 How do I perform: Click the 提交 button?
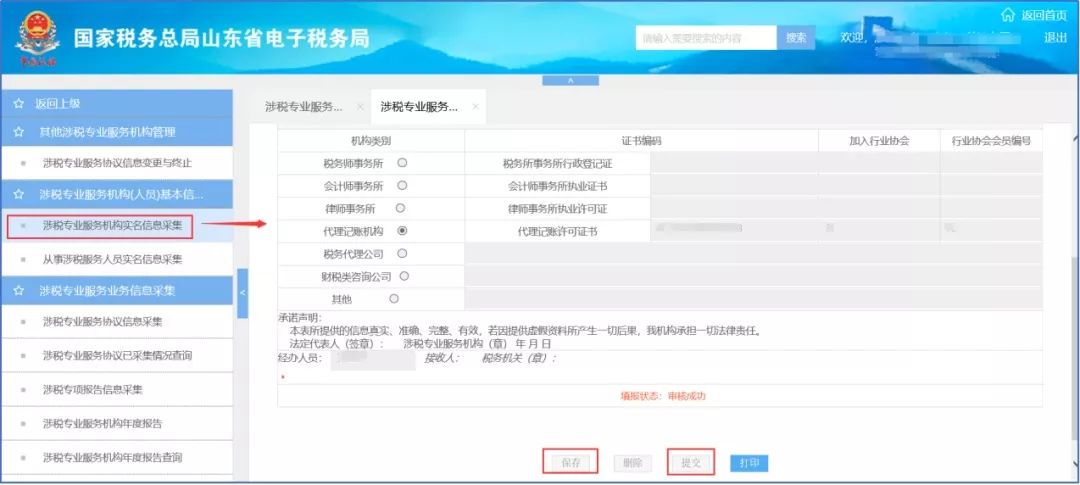point(691,463)
